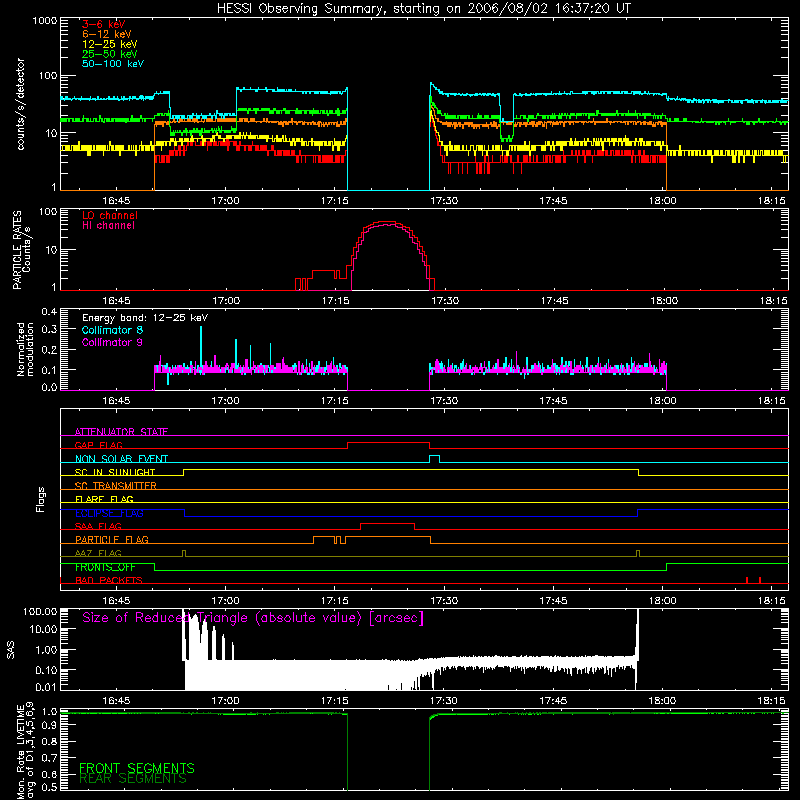
Task: Click the Energy band: 12-25 keV text
Action: click(145, 318)
